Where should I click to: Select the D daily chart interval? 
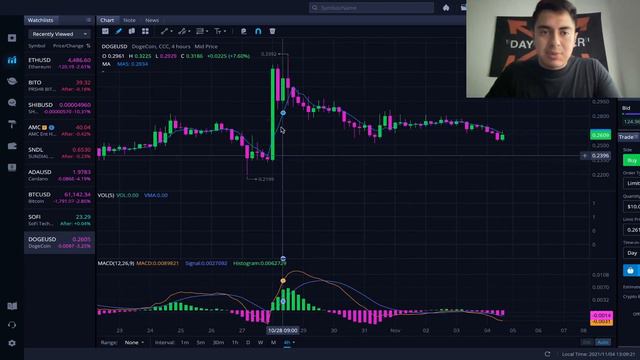(x=248, y=342)
